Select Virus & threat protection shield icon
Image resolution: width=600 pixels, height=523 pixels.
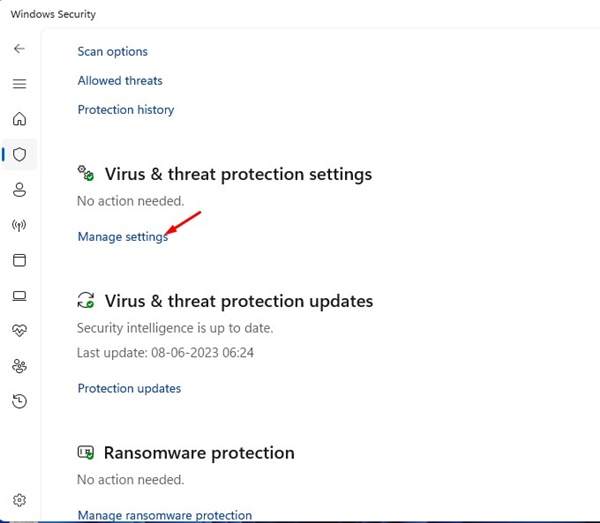click(x=19, y=155)
